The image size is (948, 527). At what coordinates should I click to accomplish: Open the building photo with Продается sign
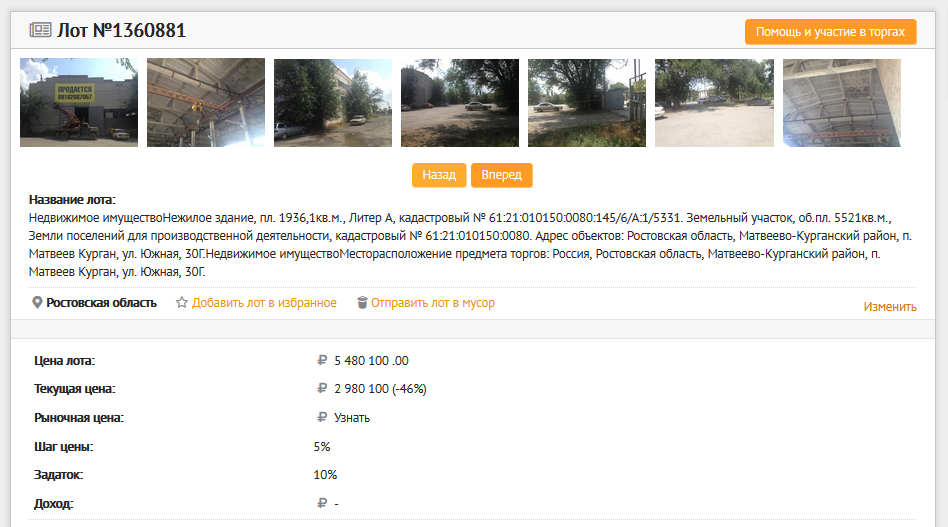click(79, 103)
